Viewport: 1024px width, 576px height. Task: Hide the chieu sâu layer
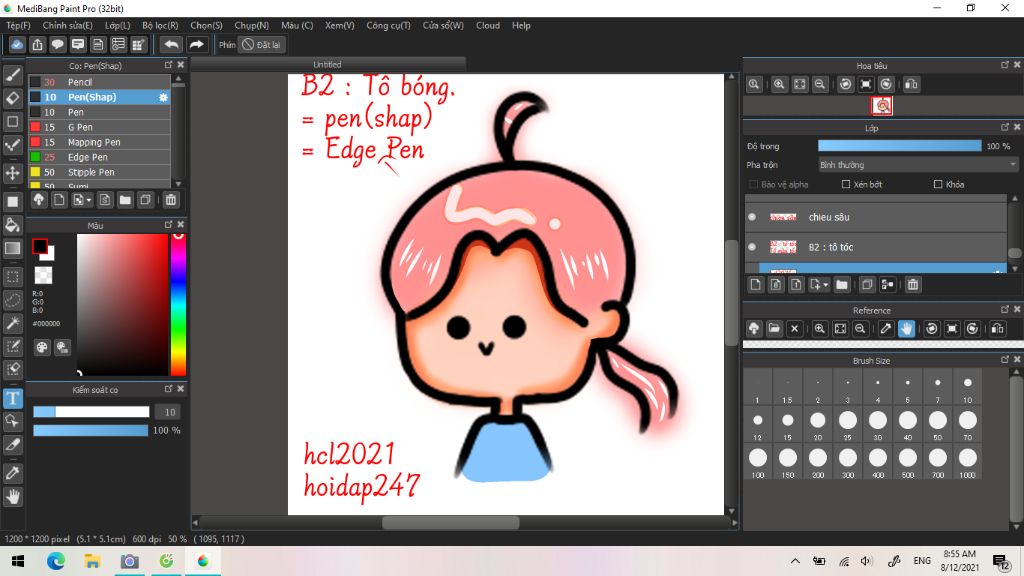pos(752,217)
